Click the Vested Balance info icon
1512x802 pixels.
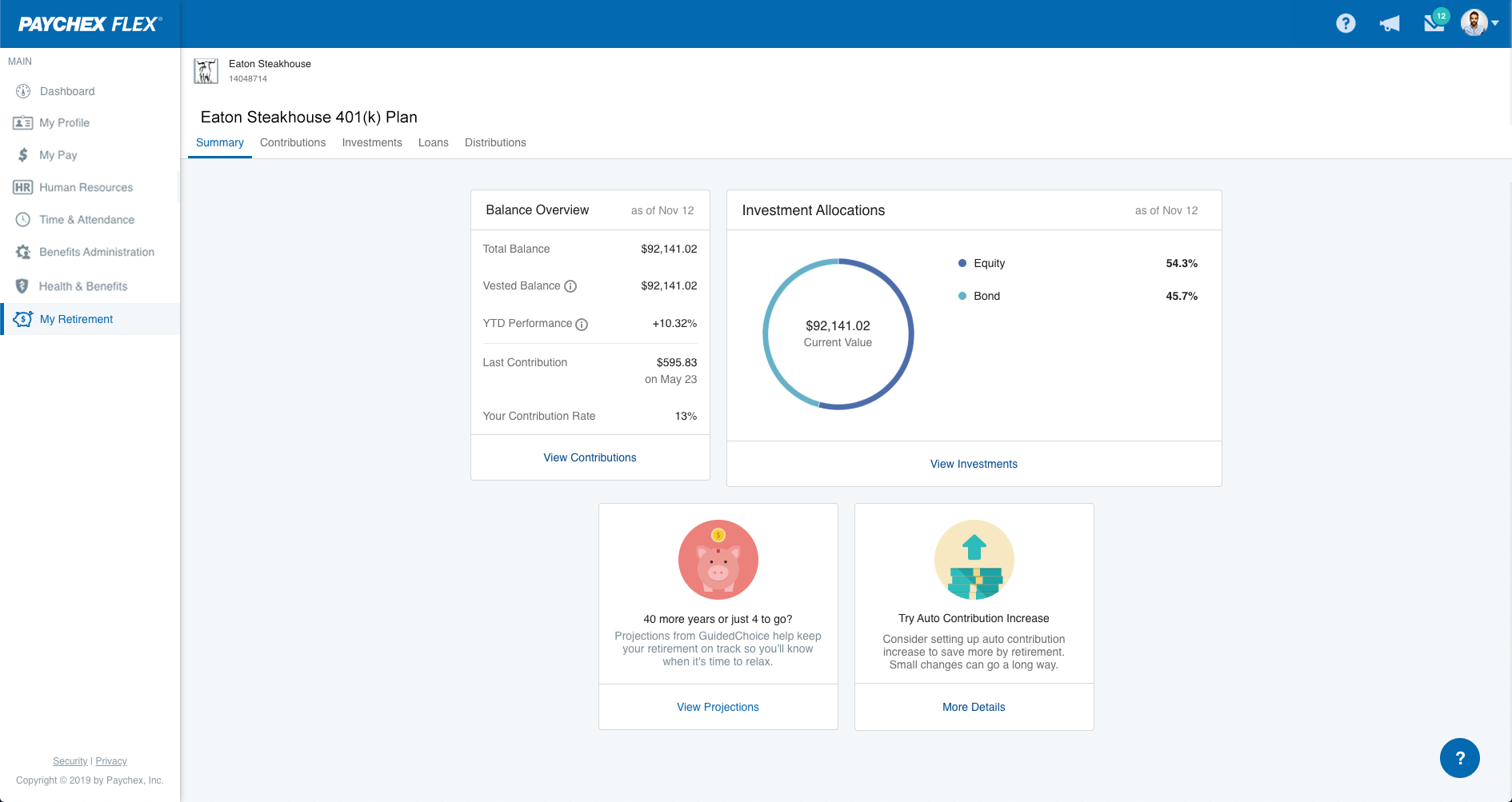pyautogui.click(x=570, y=286)
